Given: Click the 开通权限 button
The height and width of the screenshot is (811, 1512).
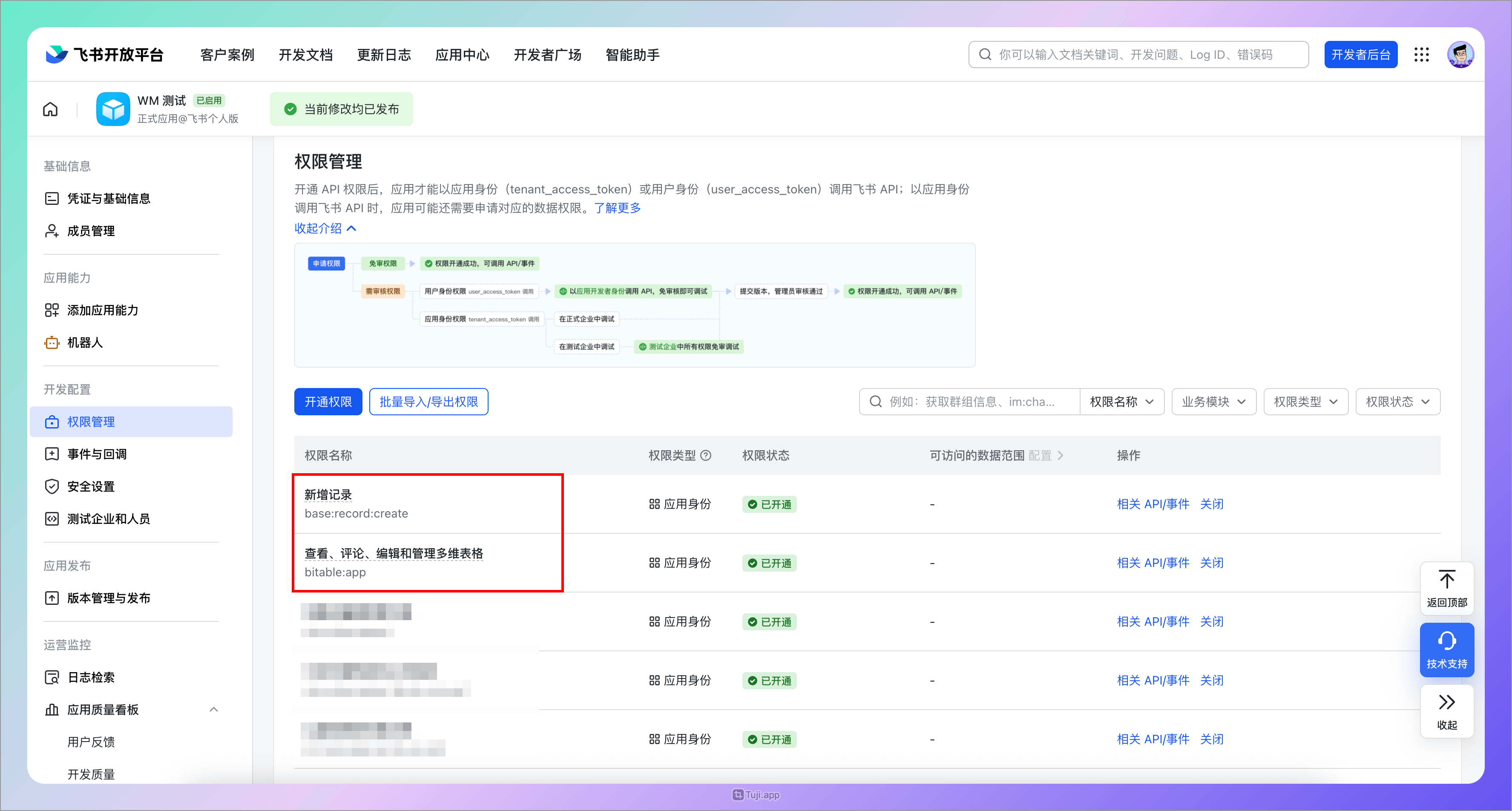Looking at the screenshot, I should (x=328, y=401).
